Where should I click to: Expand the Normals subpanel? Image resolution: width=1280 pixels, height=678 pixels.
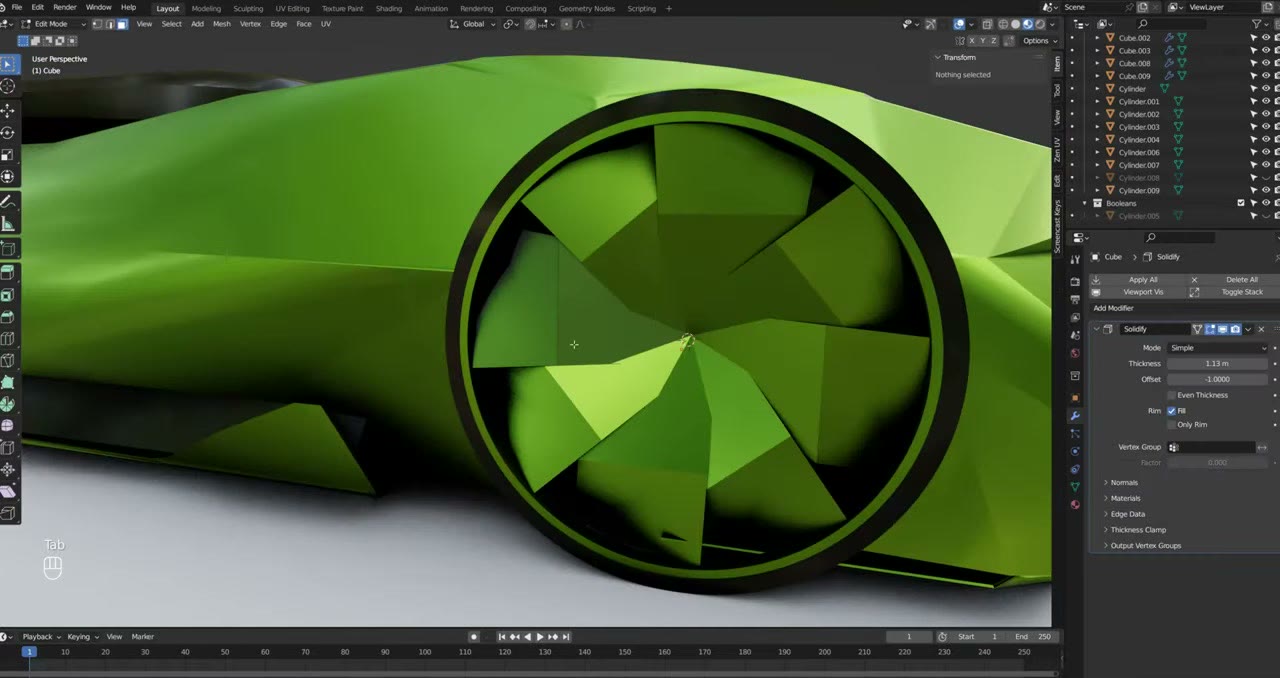click(x=1124, y=483)
